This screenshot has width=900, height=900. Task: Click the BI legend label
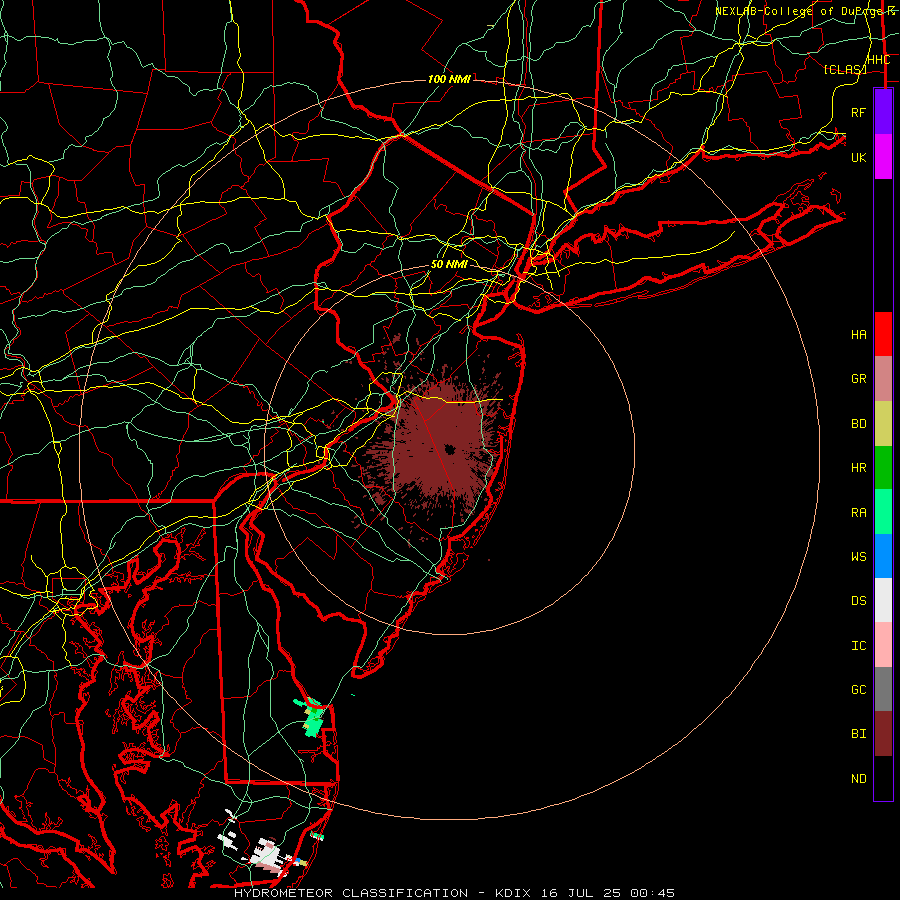[x=859, y=734]
